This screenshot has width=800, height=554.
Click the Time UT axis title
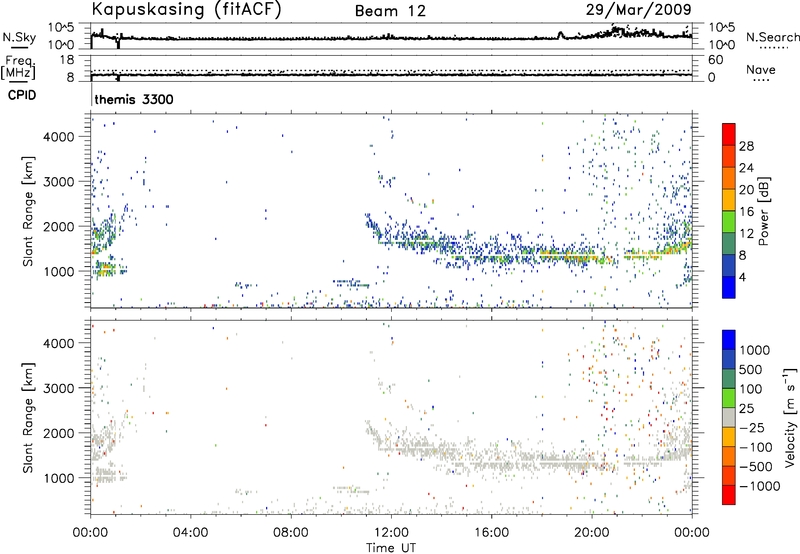coord(391,548)
